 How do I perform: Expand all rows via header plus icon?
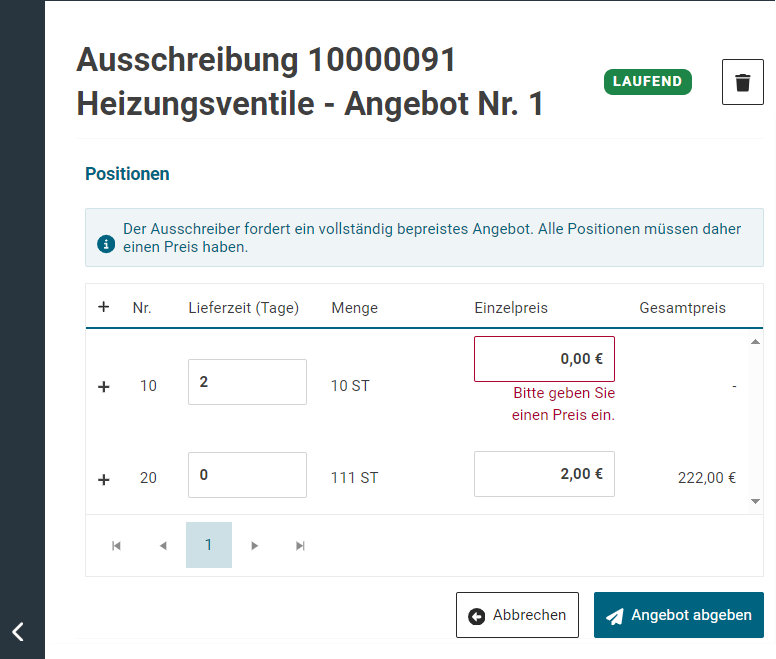(x=103, y=307)
